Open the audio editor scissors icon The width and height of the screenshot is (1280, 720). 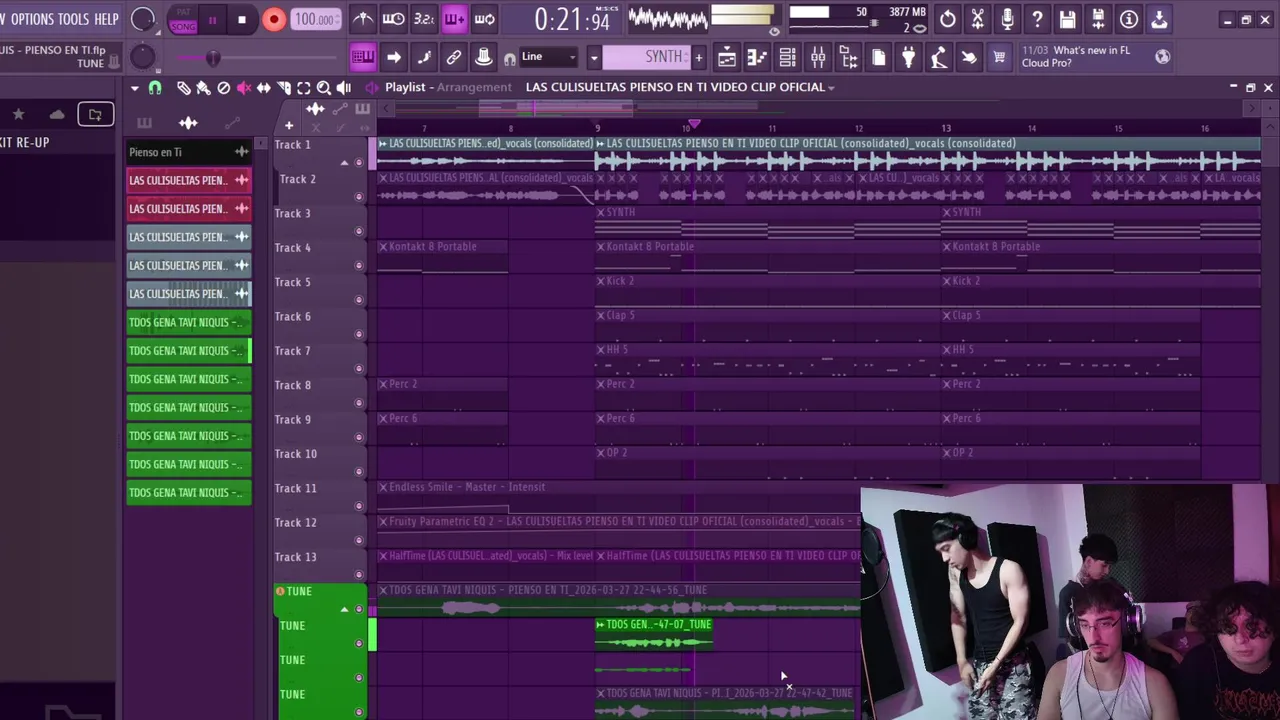pos(977,19)
